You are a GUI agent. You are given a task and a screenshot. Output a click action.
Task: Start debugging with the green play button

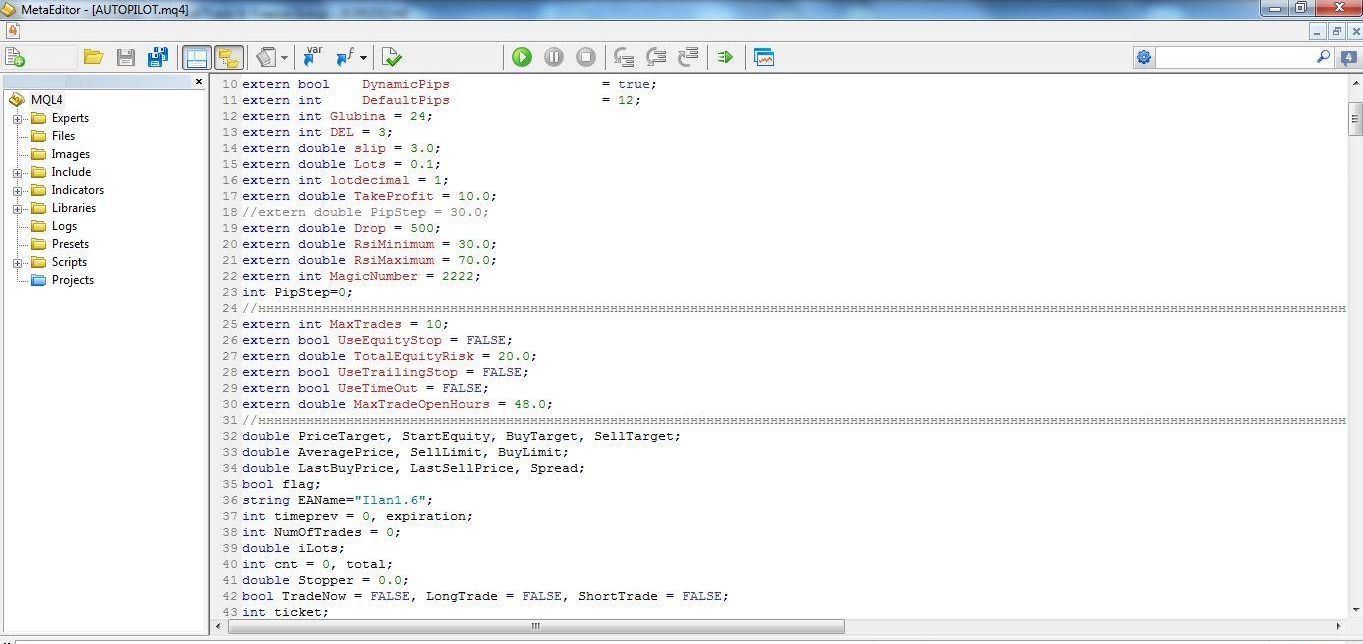(522, 57)
